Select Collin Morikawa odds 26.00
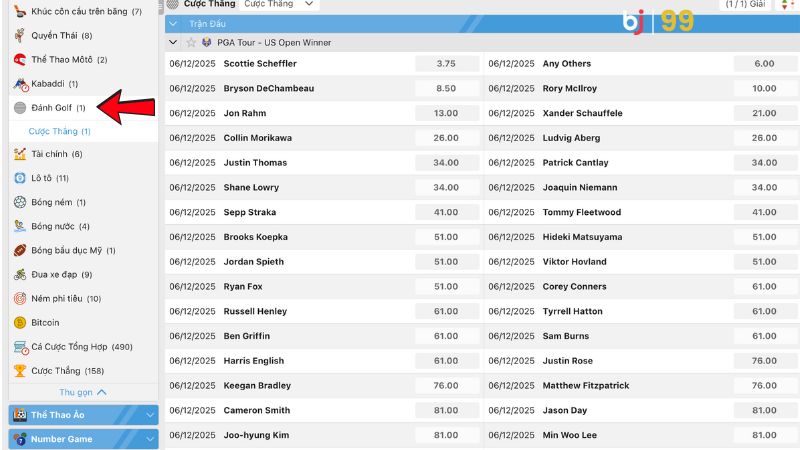 point(446,138)
